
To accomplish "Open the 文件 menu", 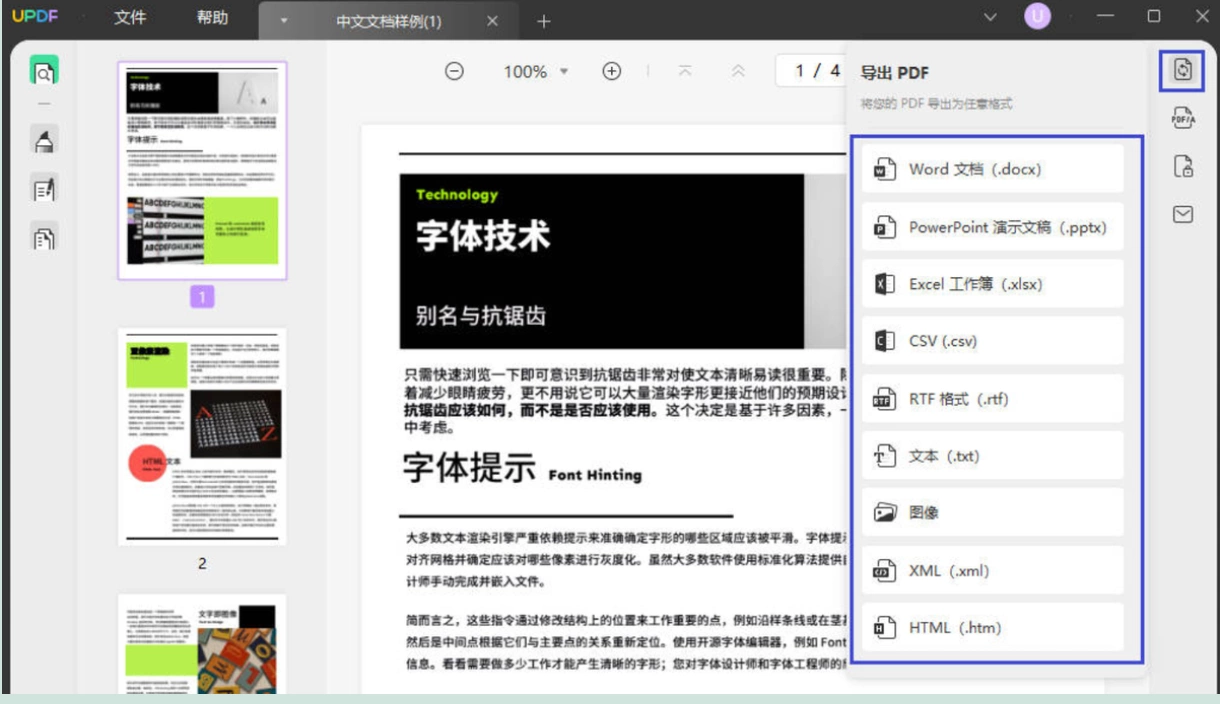I will tap(130, 18).
